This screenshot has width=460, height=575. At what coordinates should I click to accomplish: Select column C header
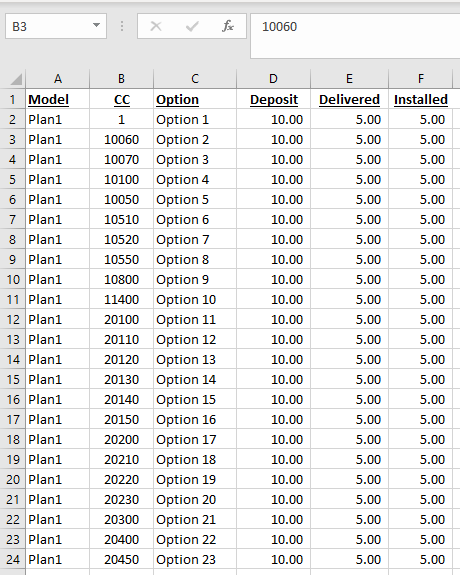point(195,79)
